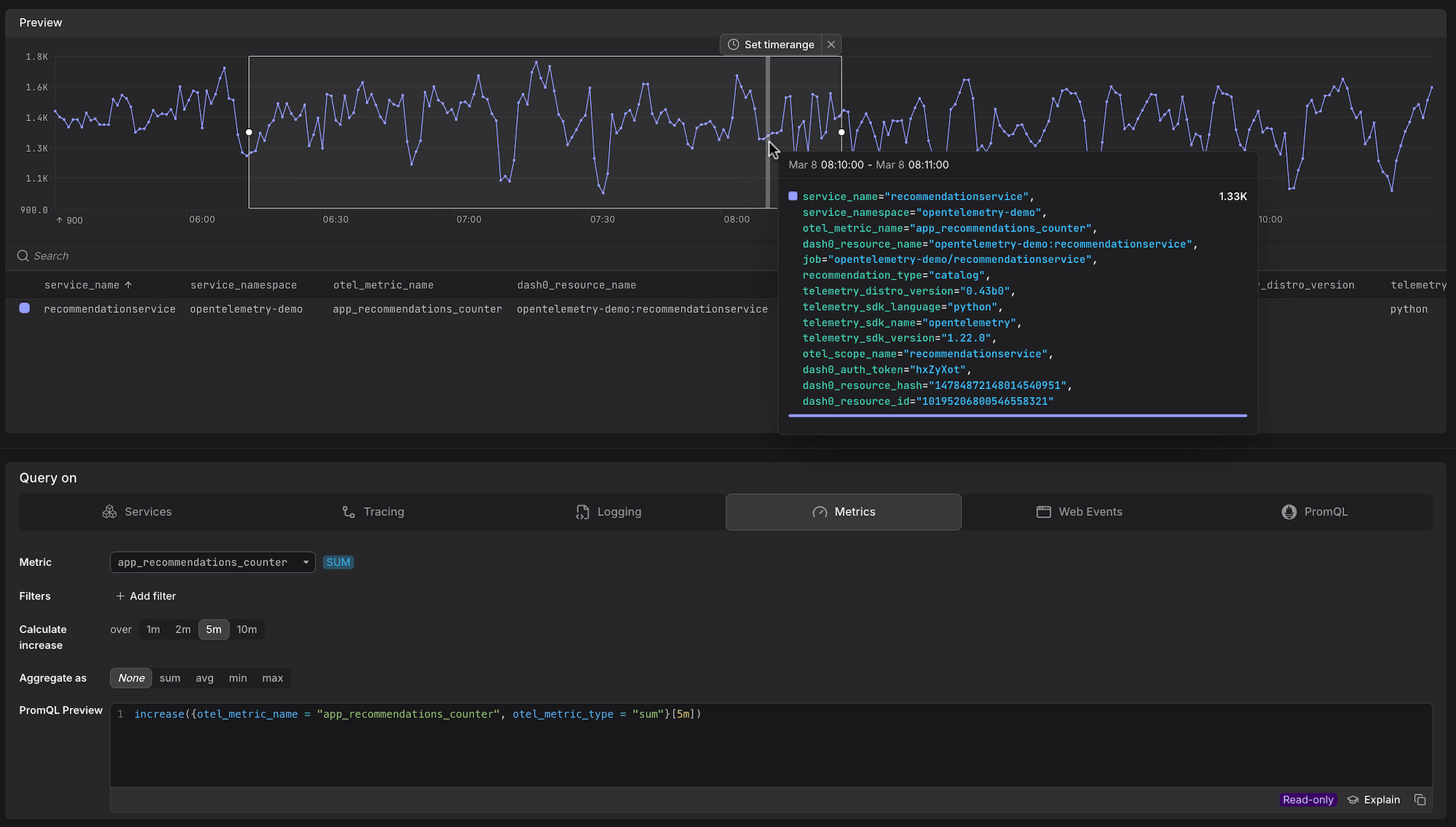This screenshot has width=1456, height=827.
Task: Click the legend color swatch in the tooltip
Action: [793, 195]
